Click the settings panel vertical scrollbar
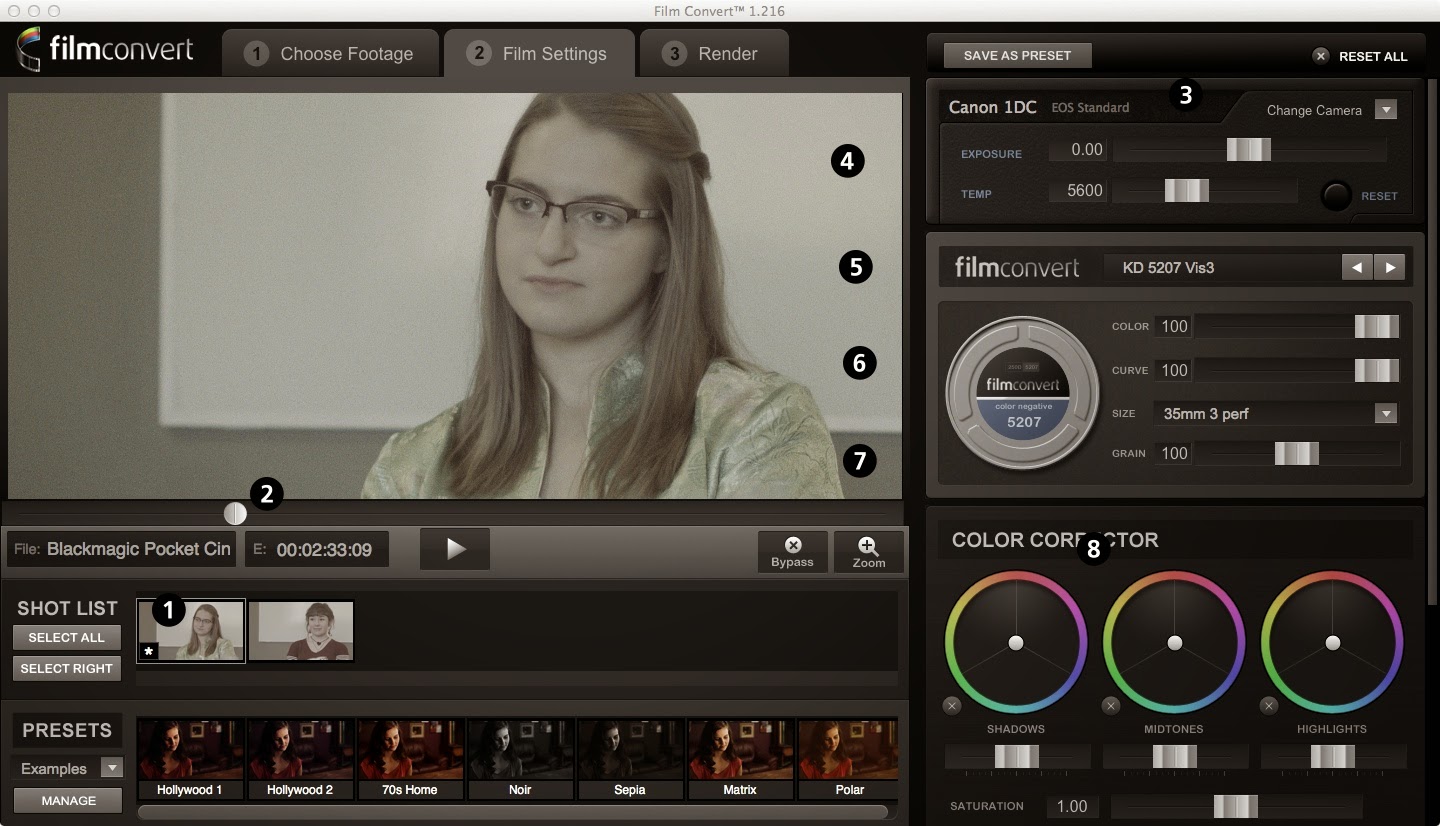The height and width of the screenshot is (826, 1440). [x=1432, y=340]
